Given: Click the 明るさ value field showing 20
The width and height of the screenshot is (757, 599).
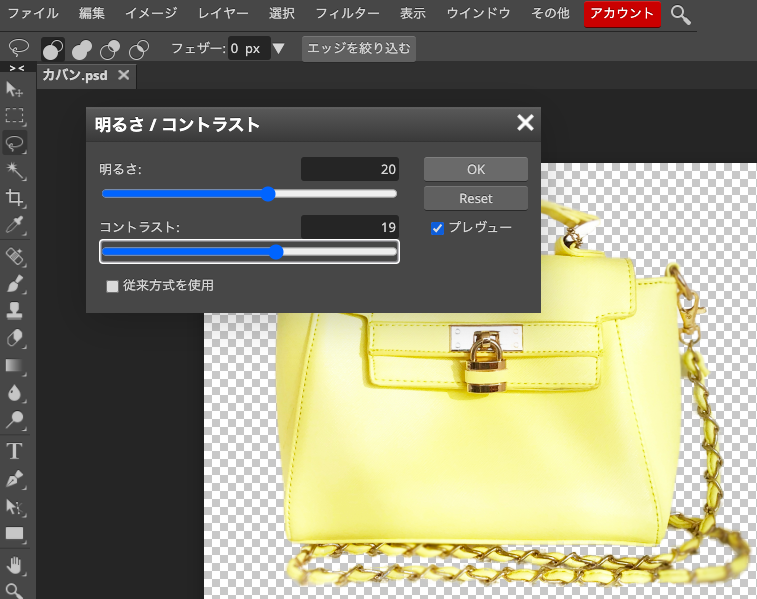Looking at the screenshot, I should pos(350,169).
